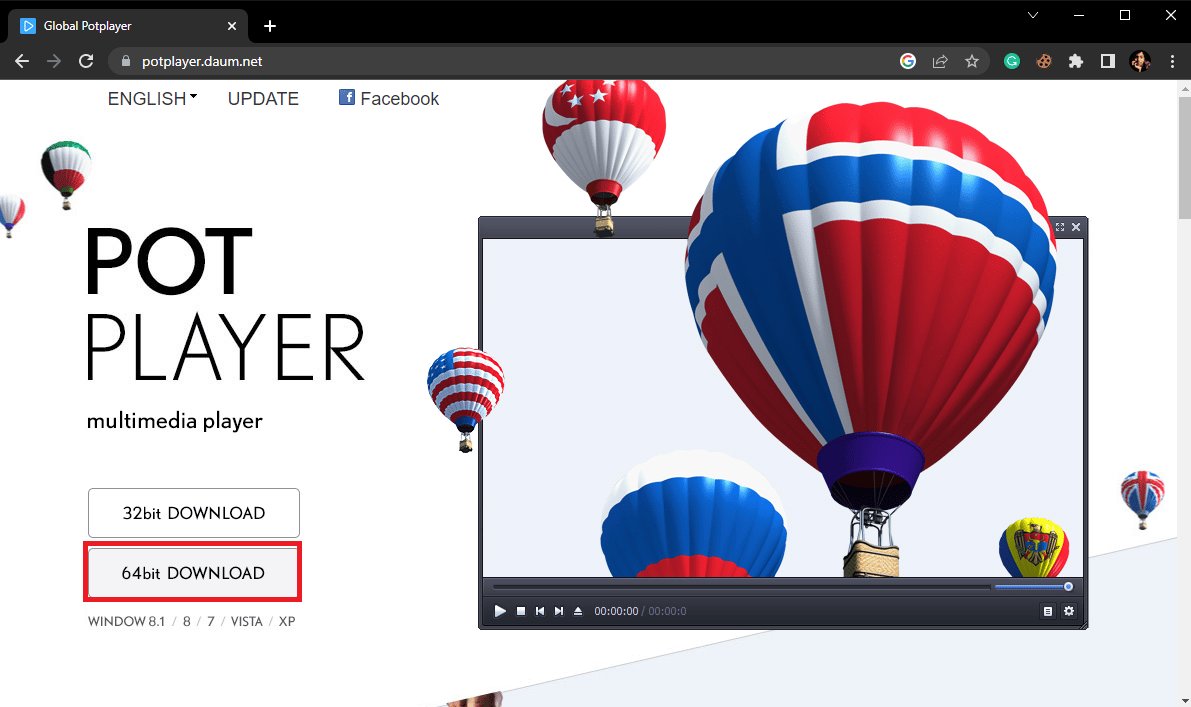
Task: Click the 'multimedia player' tagline
Action: coord(175,421)
